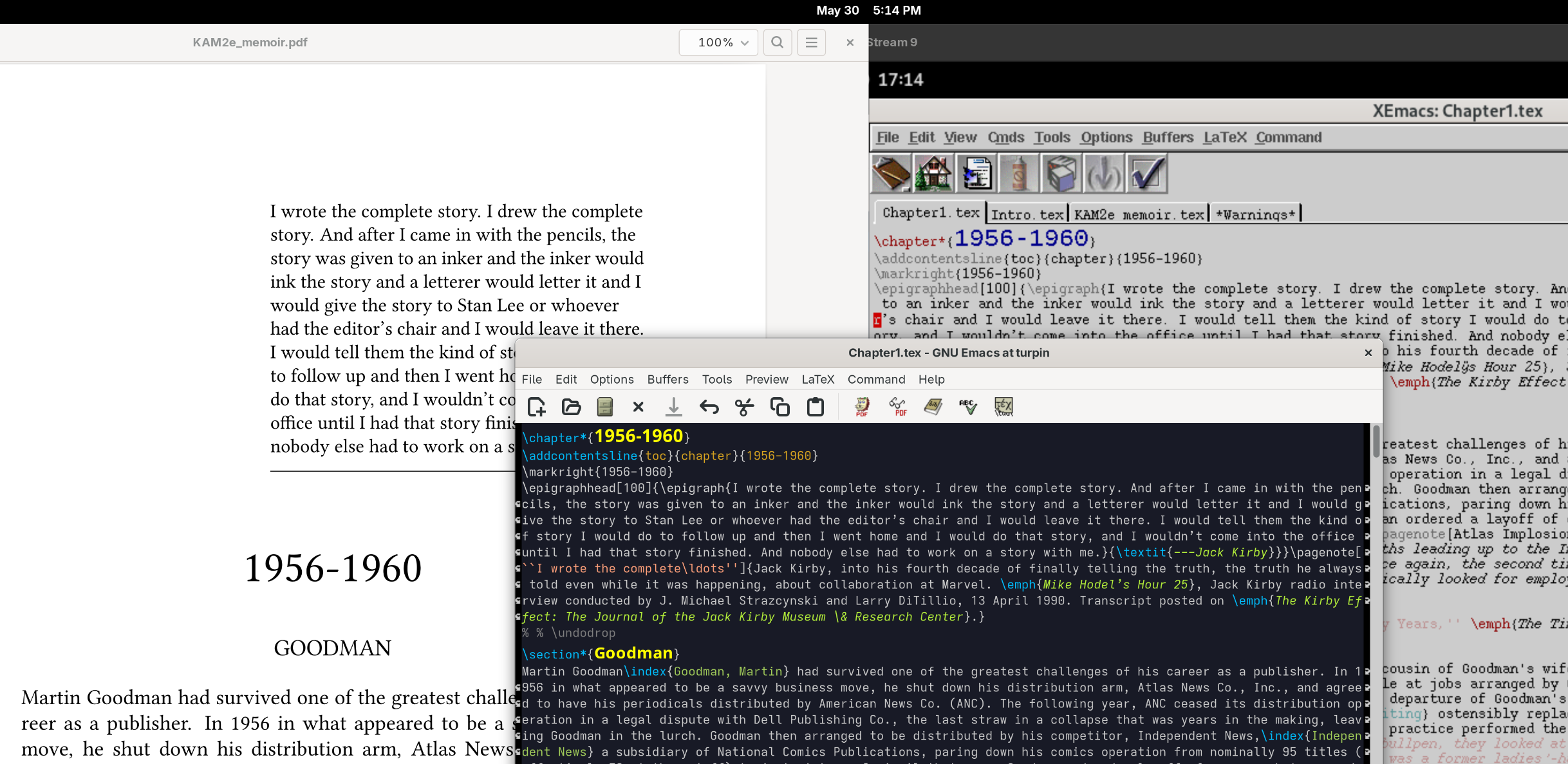Click the TeX file icon in GNU Emacs toolbar
1568x764 pixels.
pos(1003,407)
